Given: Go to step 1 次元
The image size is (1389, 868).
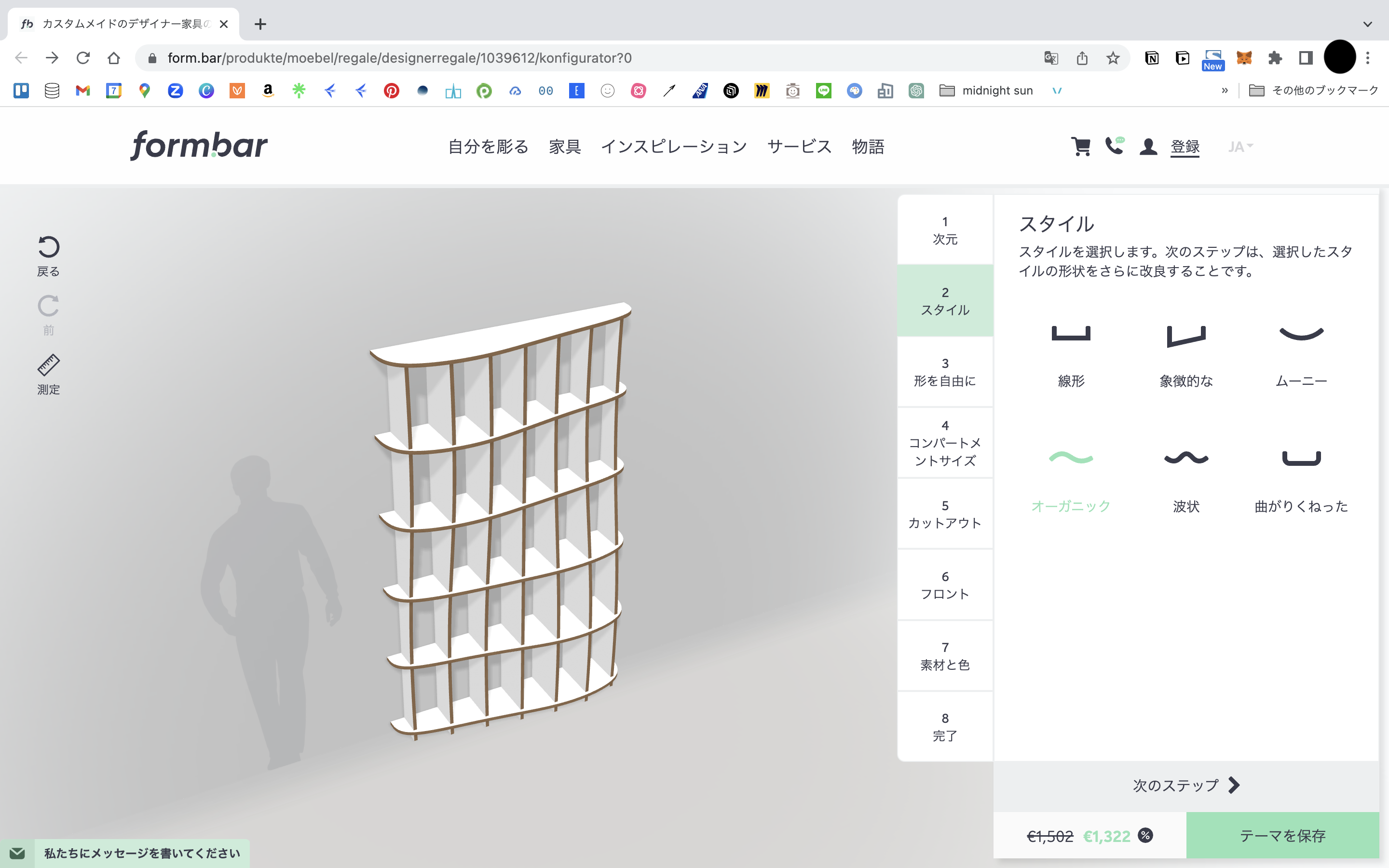Looking at the screenshot, I should pos(945,230).
